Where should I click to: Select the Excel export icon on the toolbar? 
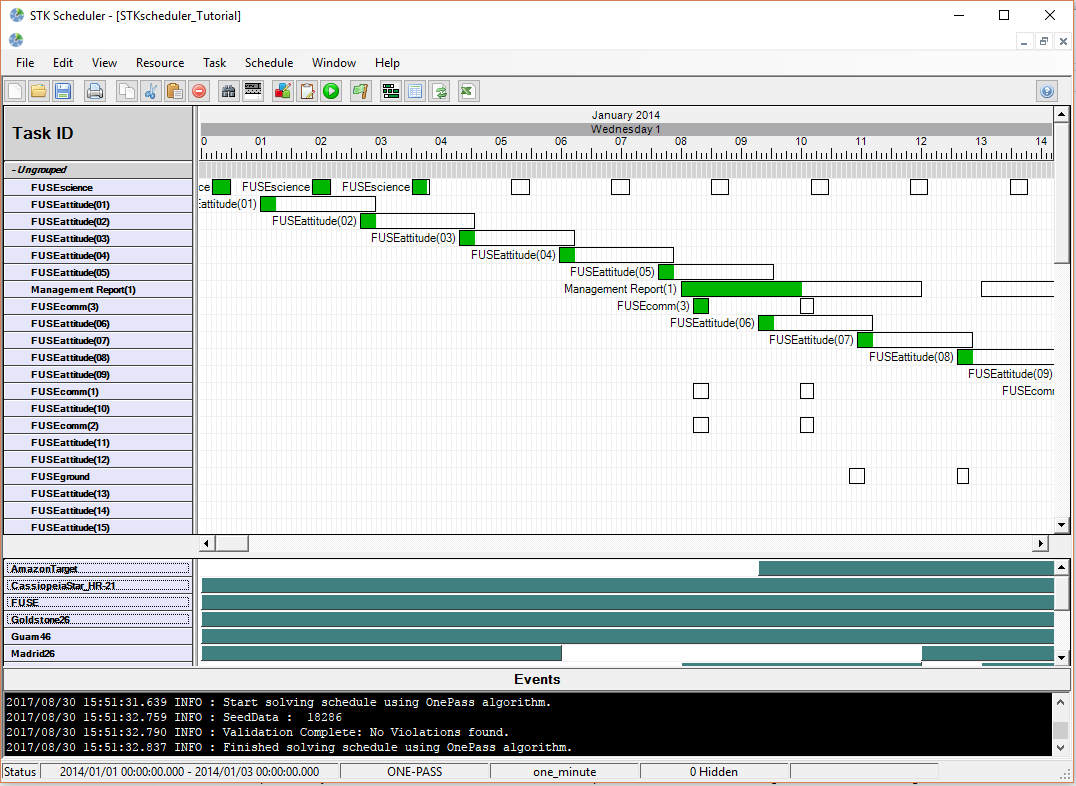tap(467, 91)
